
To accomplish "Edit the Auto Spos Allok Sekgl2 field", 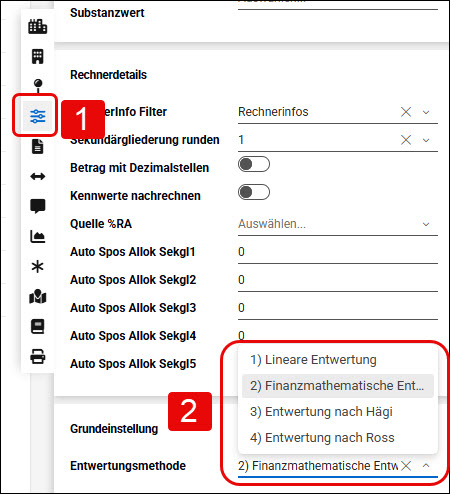I will pos(338,280).
